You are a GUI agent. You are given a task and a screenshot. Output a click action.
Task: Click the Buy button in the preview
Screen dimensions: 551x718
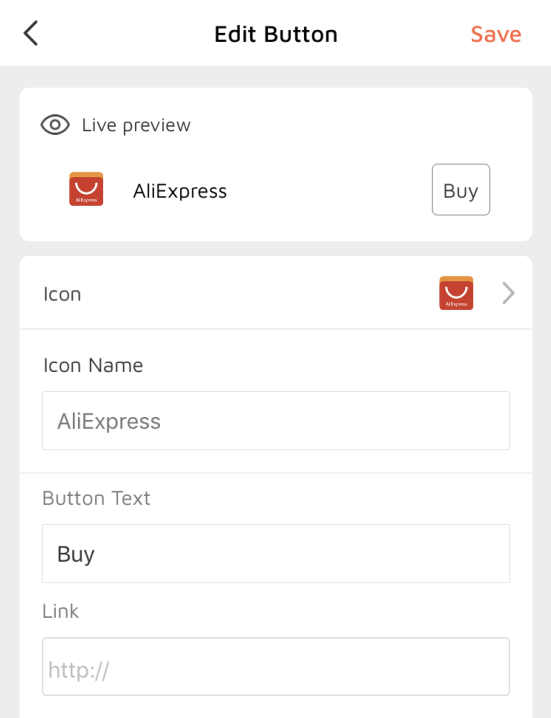(461, 190)
